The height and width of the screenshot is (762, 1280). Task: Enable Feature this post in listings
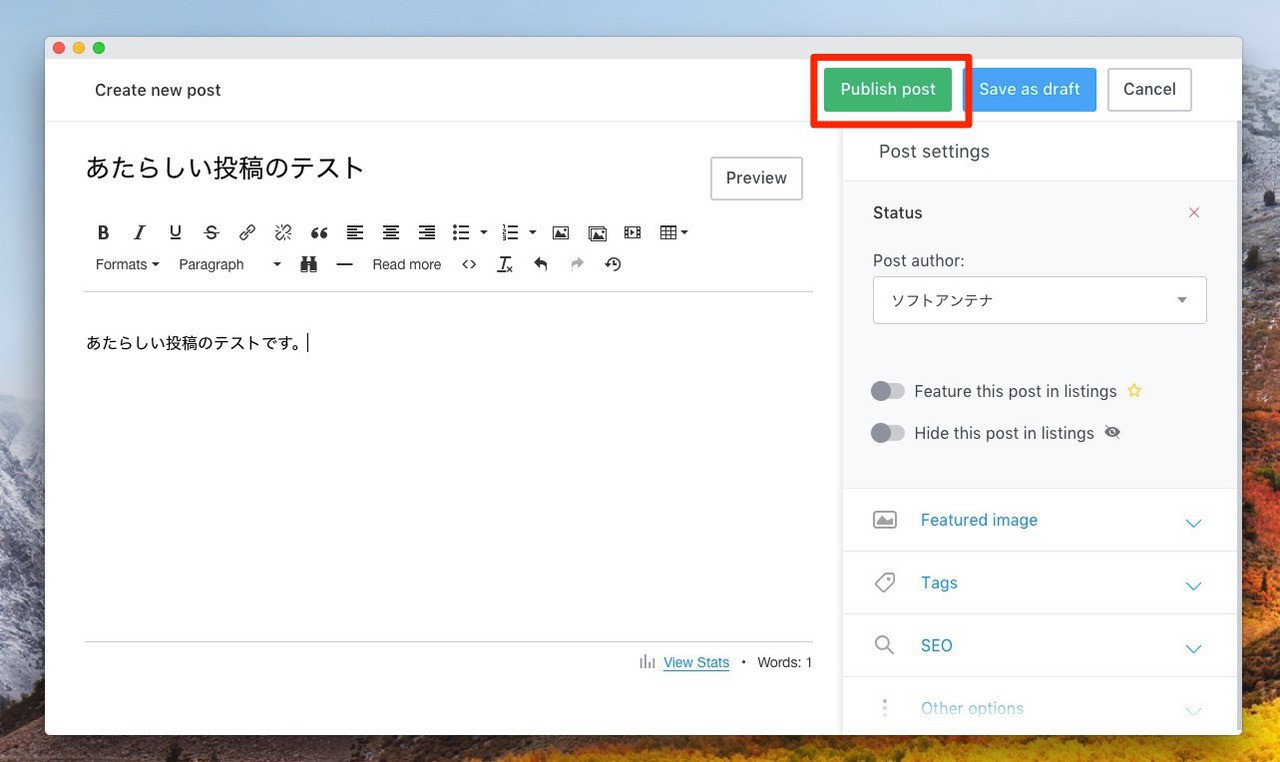pyautogui.click(x=888, y=391)
